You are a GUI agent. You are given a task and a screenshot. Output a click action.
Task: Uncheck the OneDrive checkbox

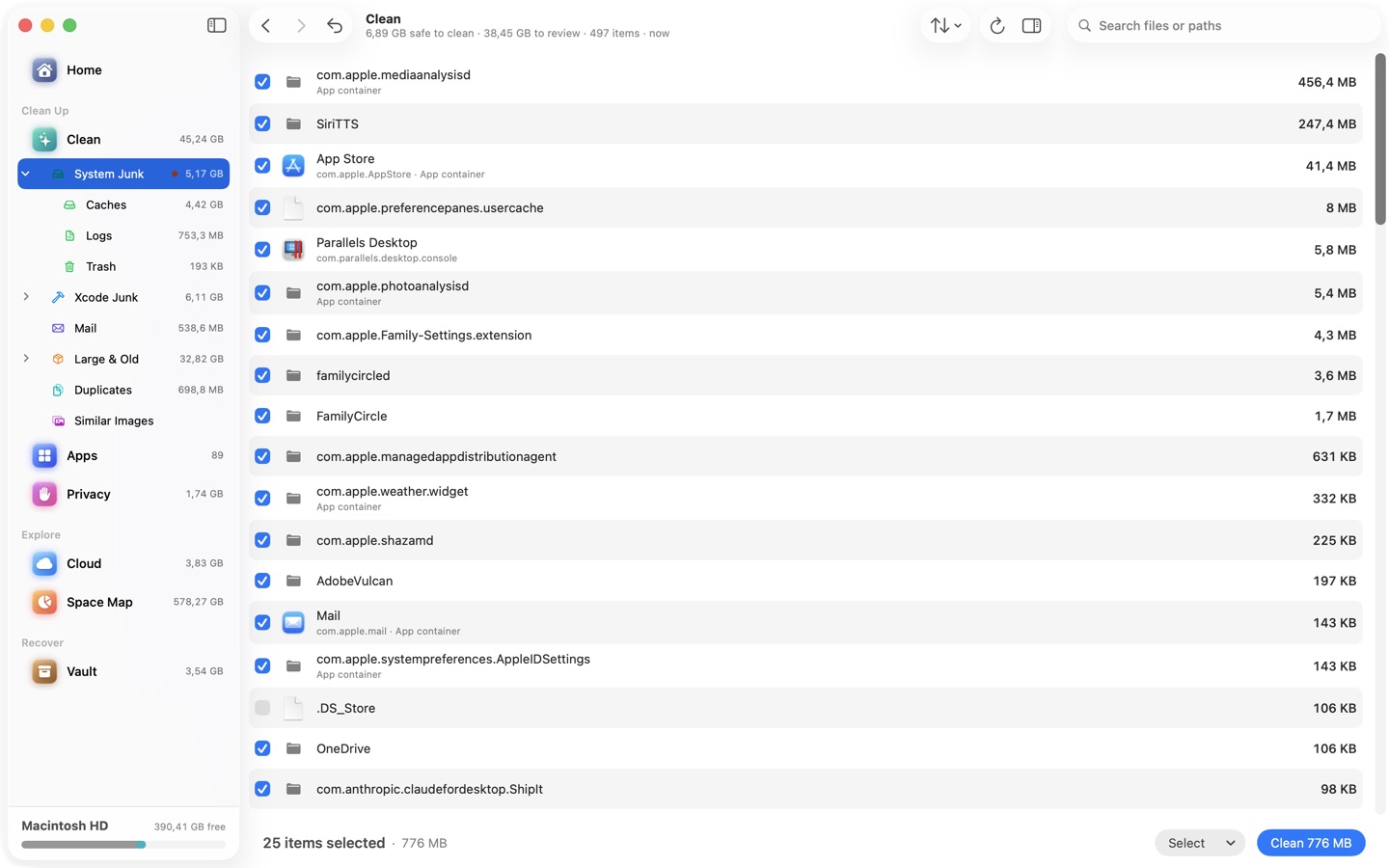pyautogui.click(x=262, y=748)
